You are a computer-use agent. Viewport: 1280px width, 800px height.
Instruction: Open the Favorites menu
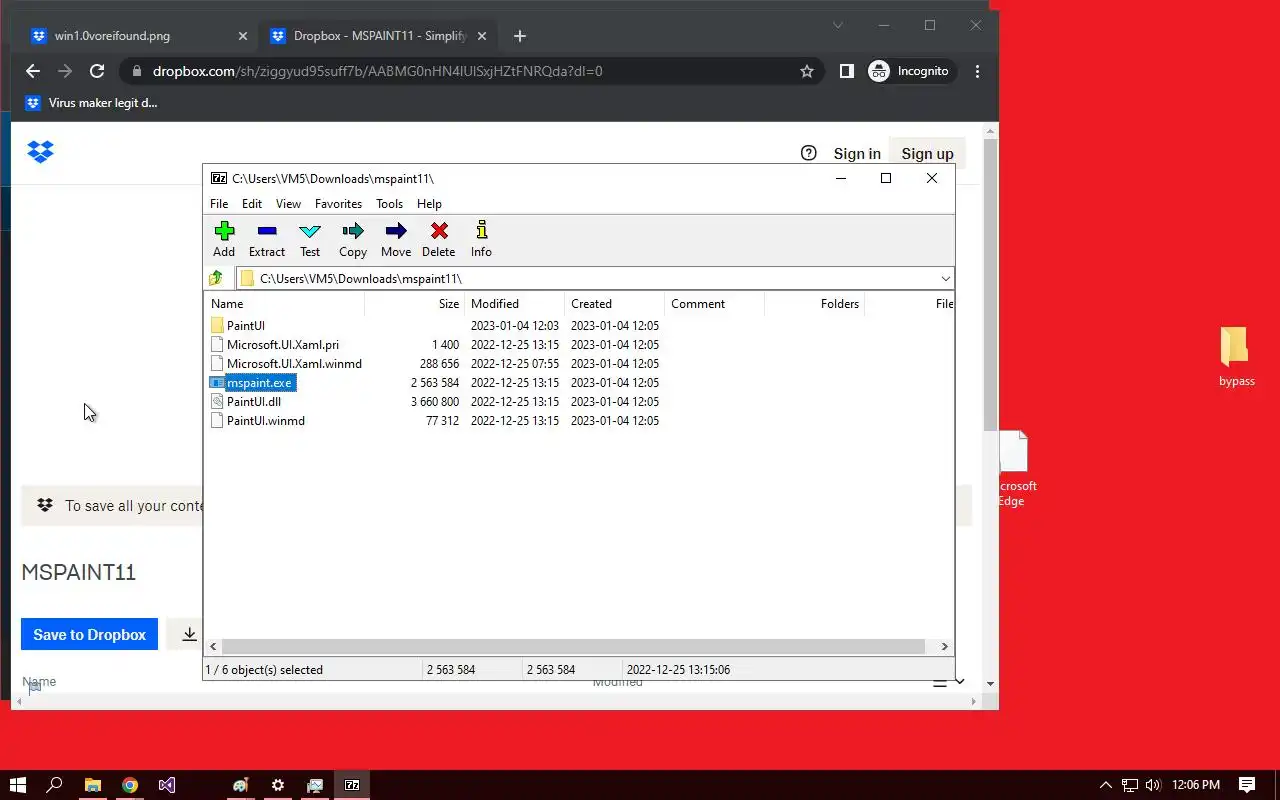pyautogui.click(x=338, y=203)
